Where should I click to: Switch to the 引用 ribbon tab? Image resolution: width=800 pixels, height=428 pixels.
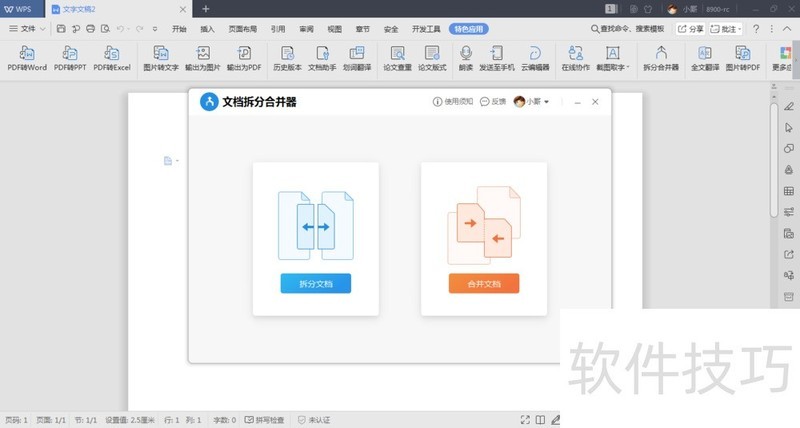pyautogui.click(x=278, y=29)
